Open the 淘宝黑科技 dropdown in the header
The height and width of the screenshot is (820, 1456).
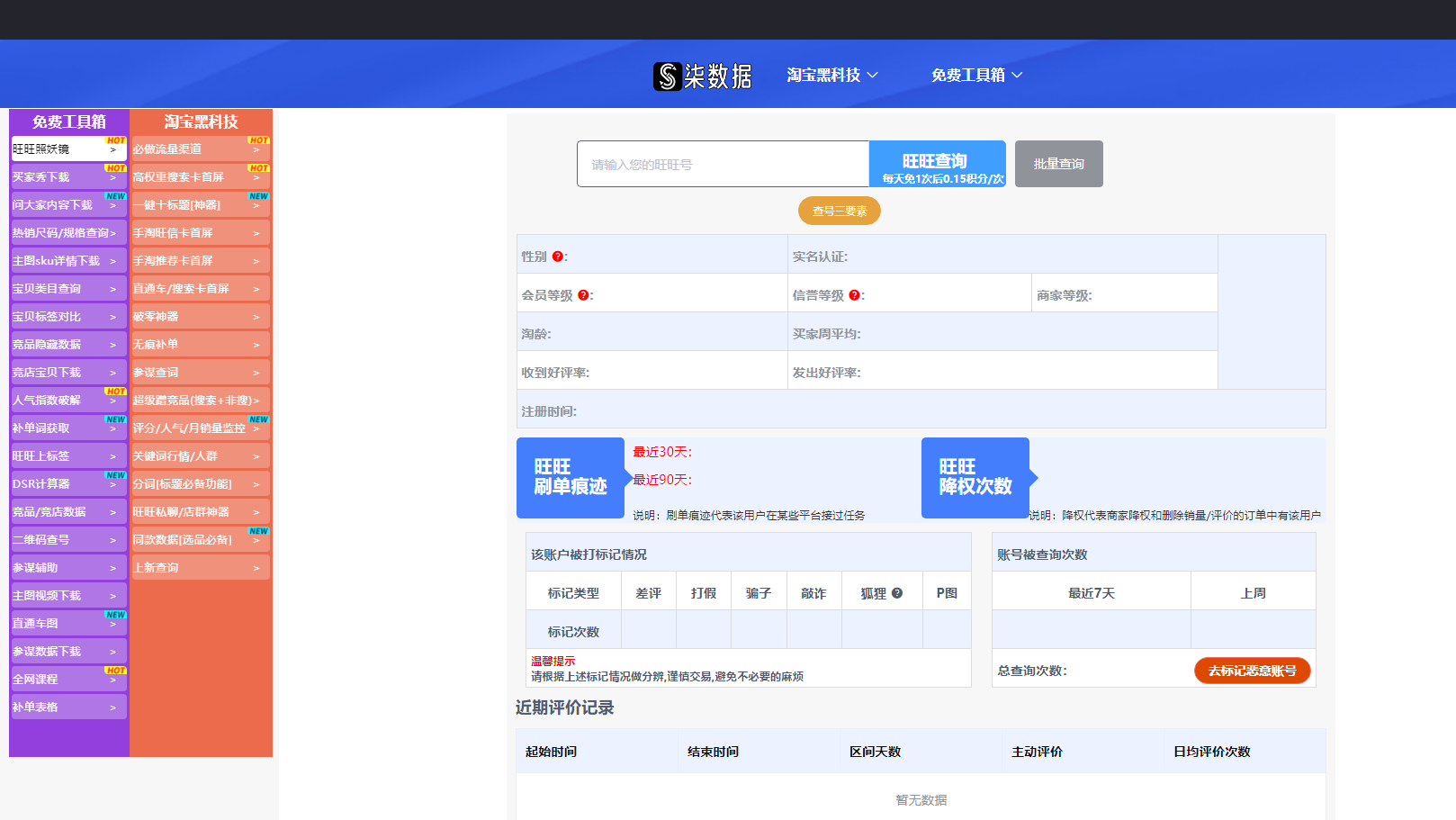[832, 75]
